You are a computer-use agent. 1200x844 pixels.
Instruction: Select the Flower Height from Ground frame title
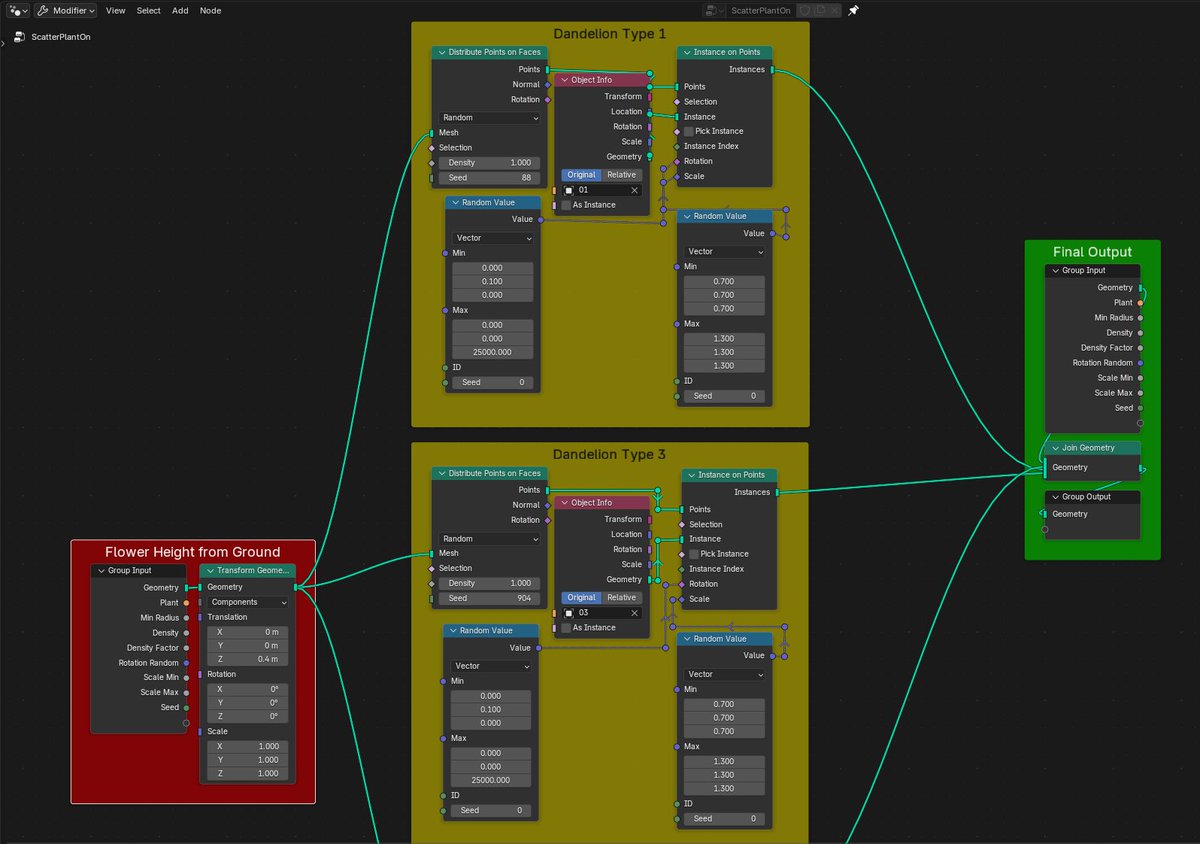(x=193, y=552)
